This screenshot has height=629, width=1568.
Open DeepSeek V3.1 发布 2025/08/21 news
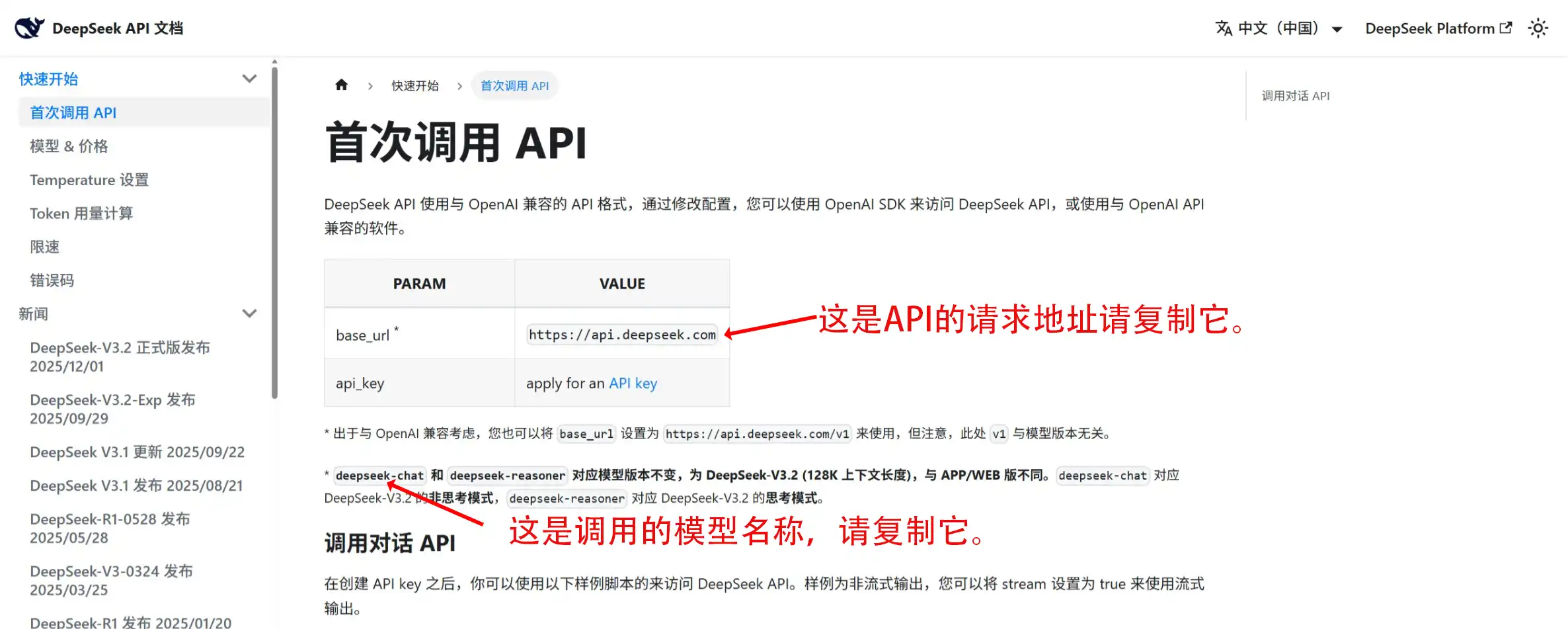(136, 485)
